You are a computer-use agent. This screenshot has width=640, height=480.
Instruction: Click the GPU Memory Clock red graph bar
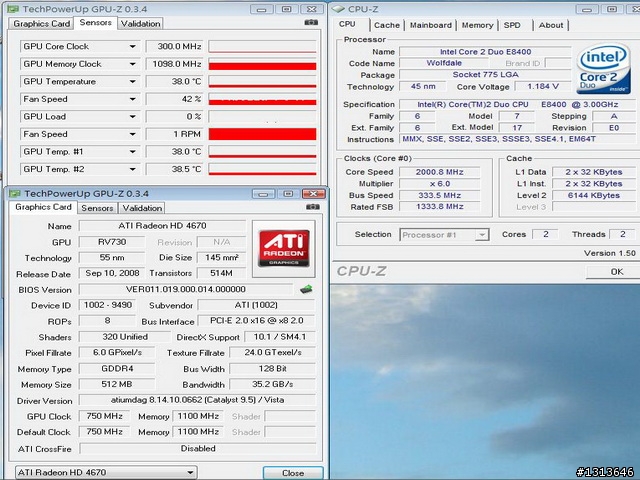point(262,64)
